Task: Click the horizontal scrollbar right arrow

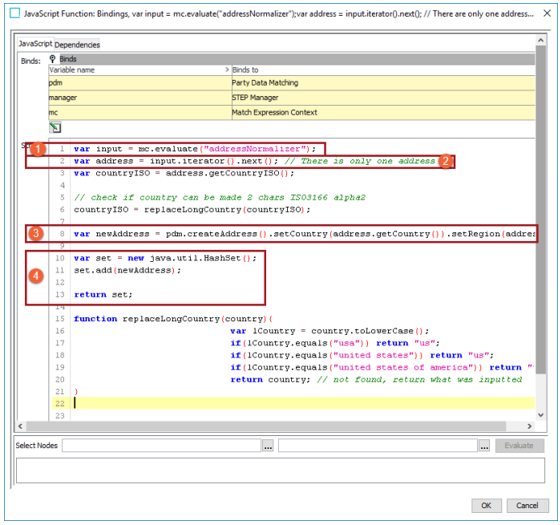Action: 530,426
